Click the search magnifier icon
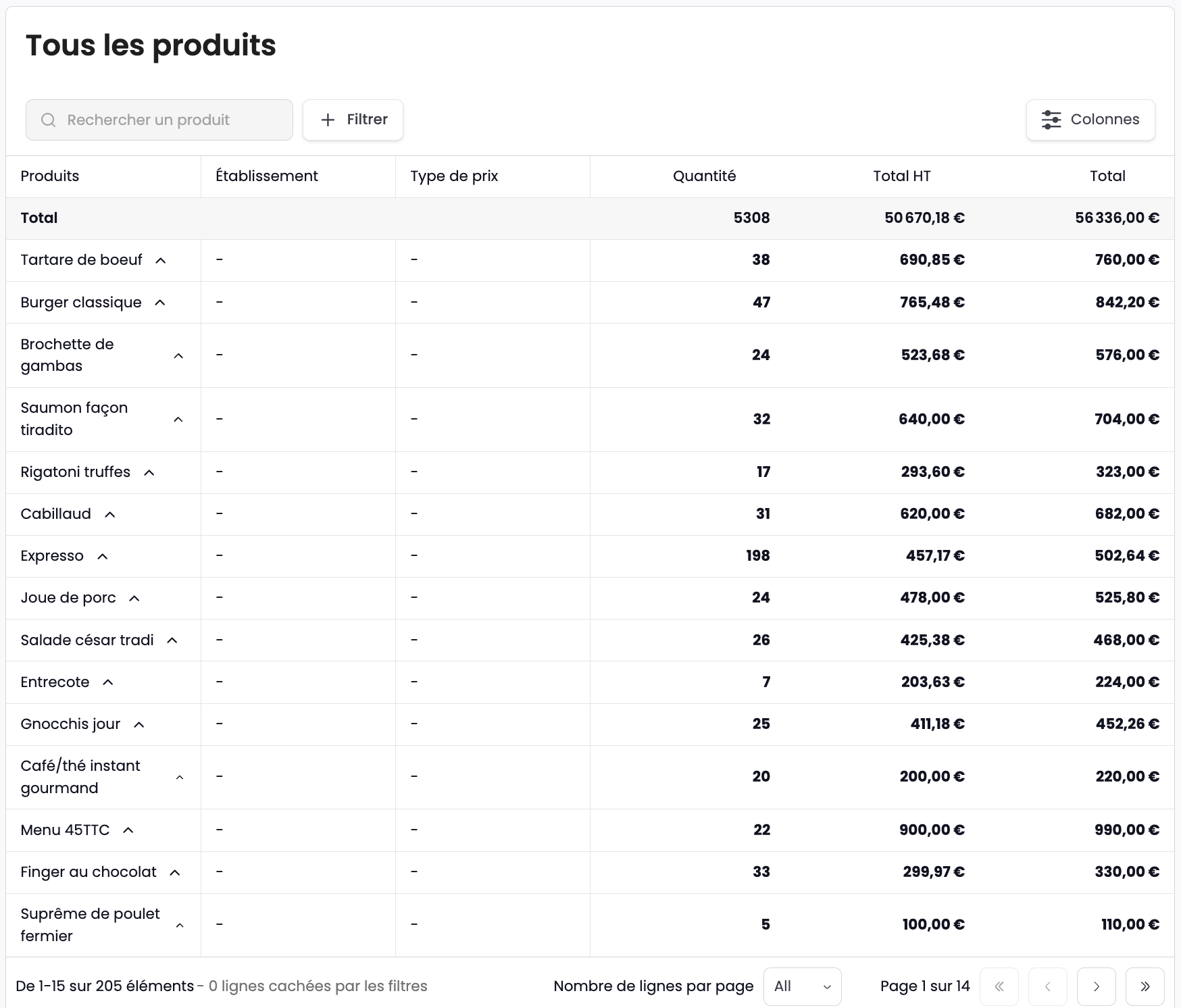 [x=48, y=120]
